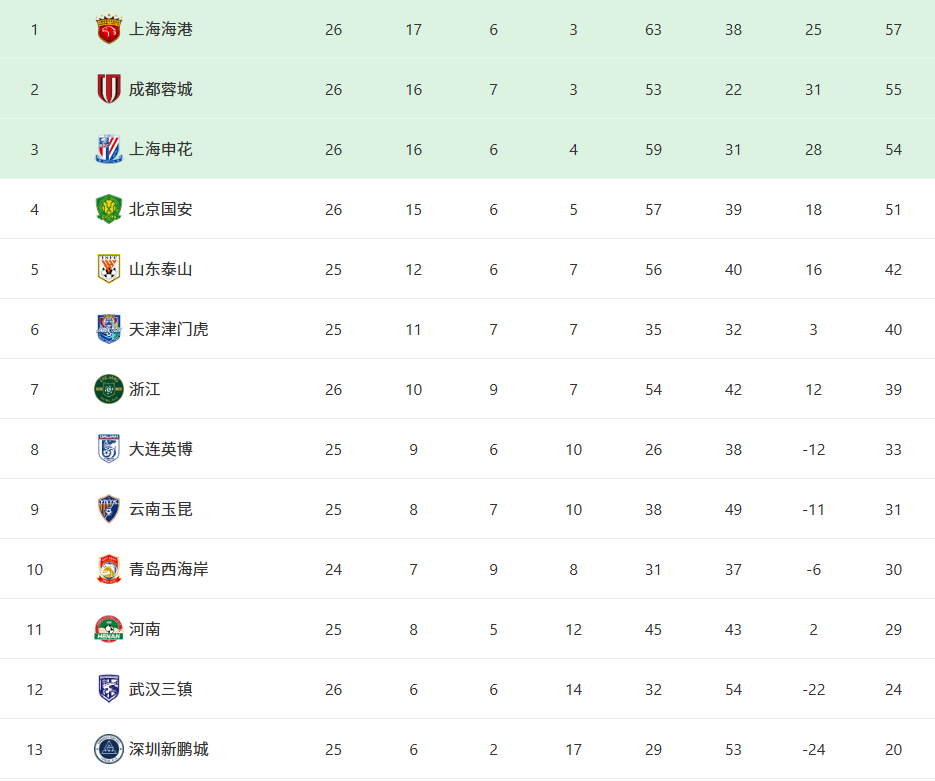Click the 大连英博 team crest

[109, 449]
